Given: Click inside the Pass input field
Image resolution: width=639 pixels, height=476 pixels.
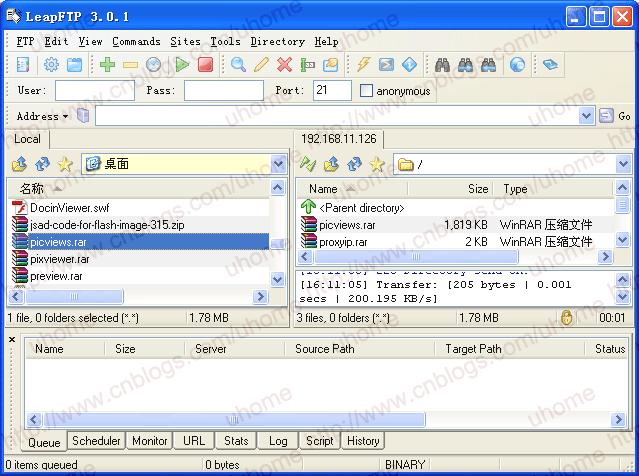Looking at the screenshot, I should coord(224,90).
